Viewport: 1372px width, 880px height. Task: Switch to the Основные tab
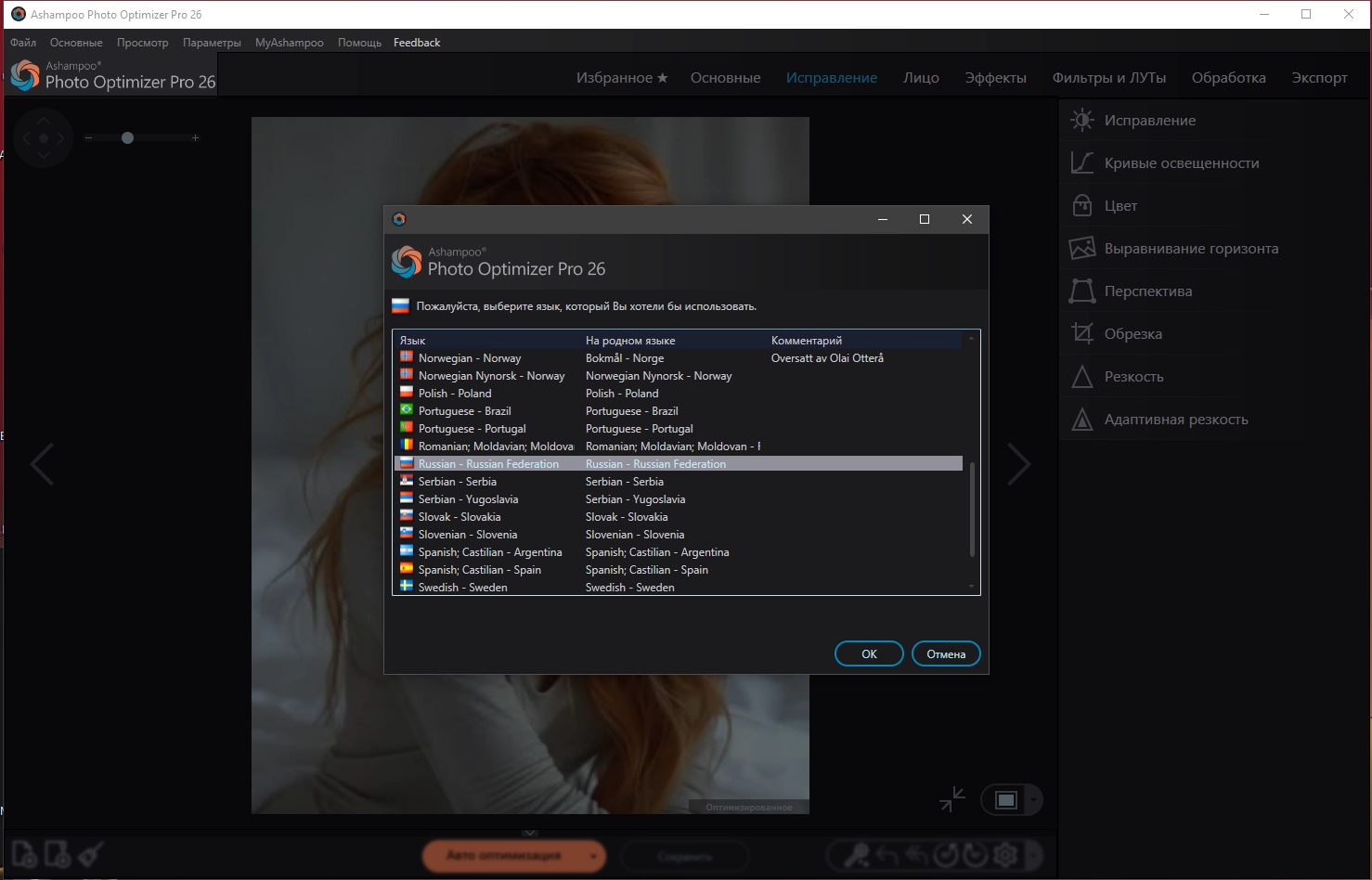click(726, 78)
